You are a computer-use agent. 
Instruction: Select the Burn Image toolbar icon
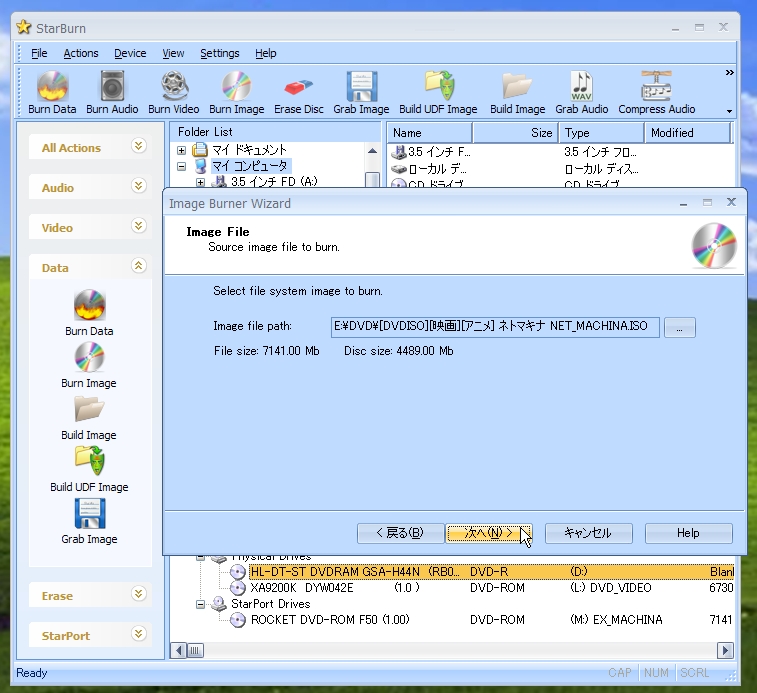click(237, 92)
